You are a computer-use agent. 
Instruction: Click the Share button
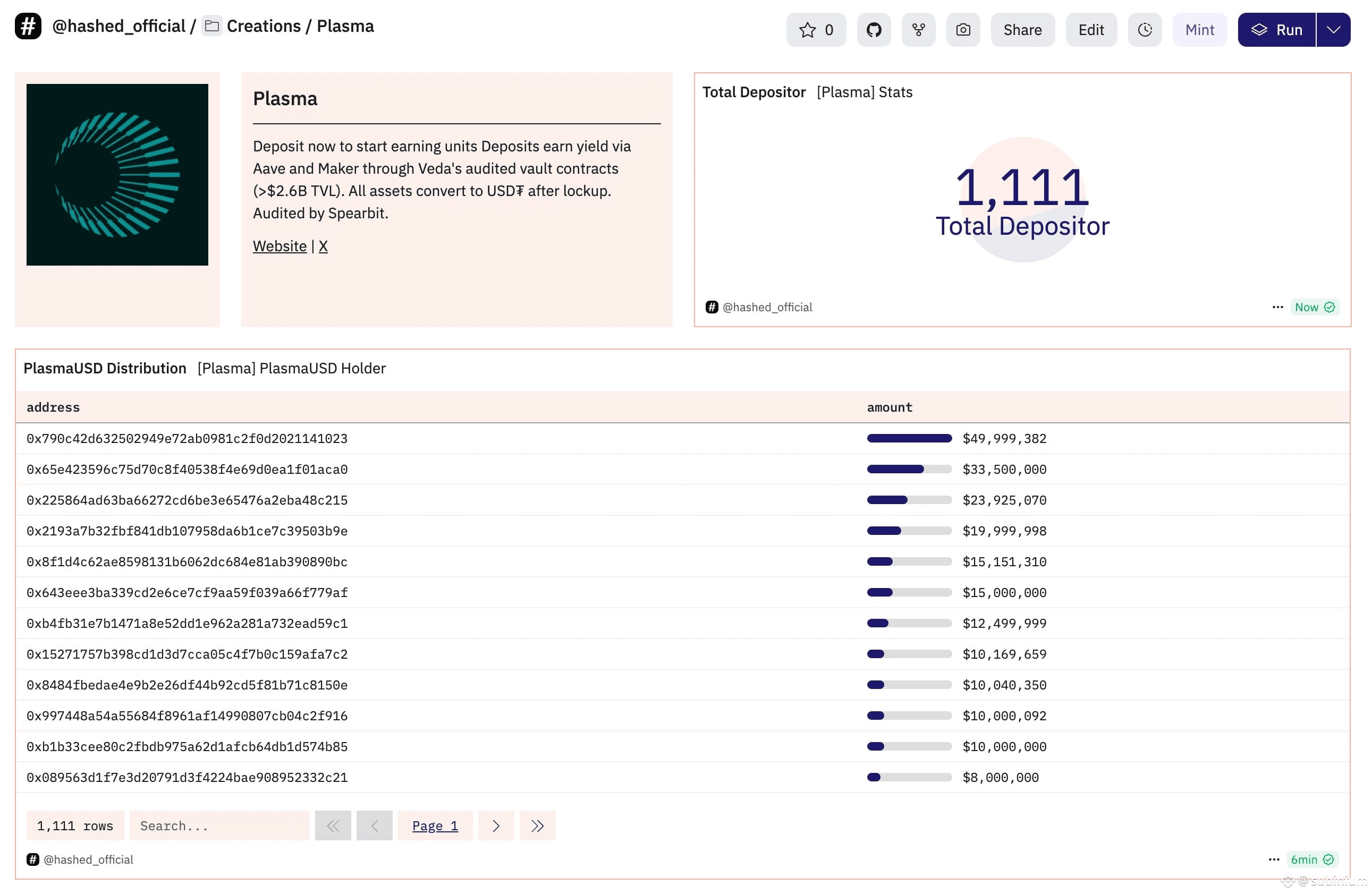pyautogui.click(x=1023, y=30)
